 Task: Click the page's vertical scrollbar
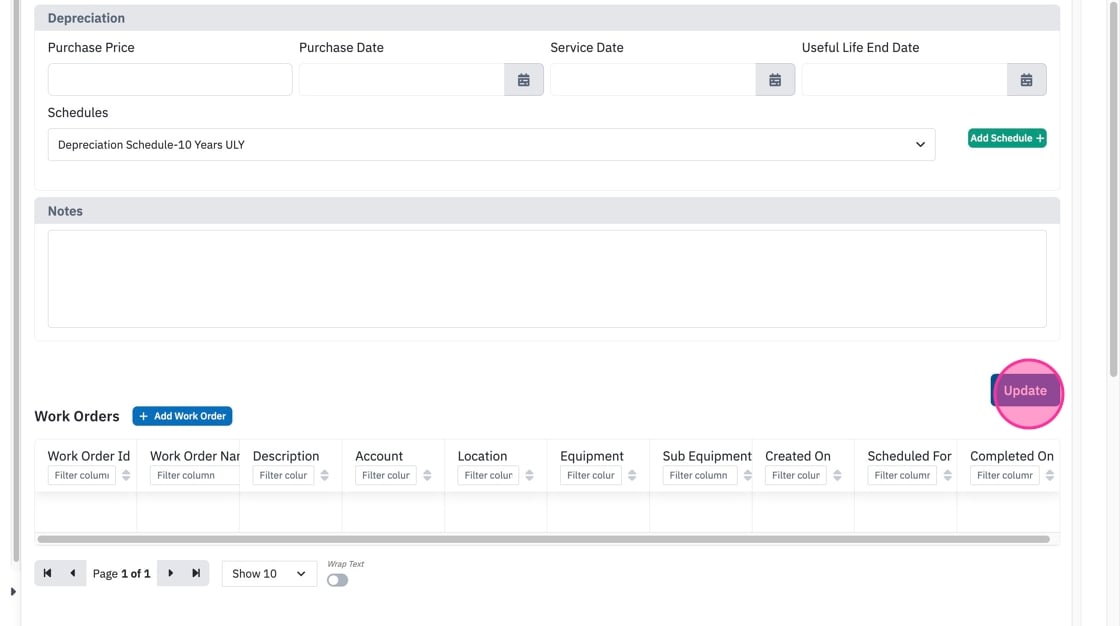(1113, 189)
